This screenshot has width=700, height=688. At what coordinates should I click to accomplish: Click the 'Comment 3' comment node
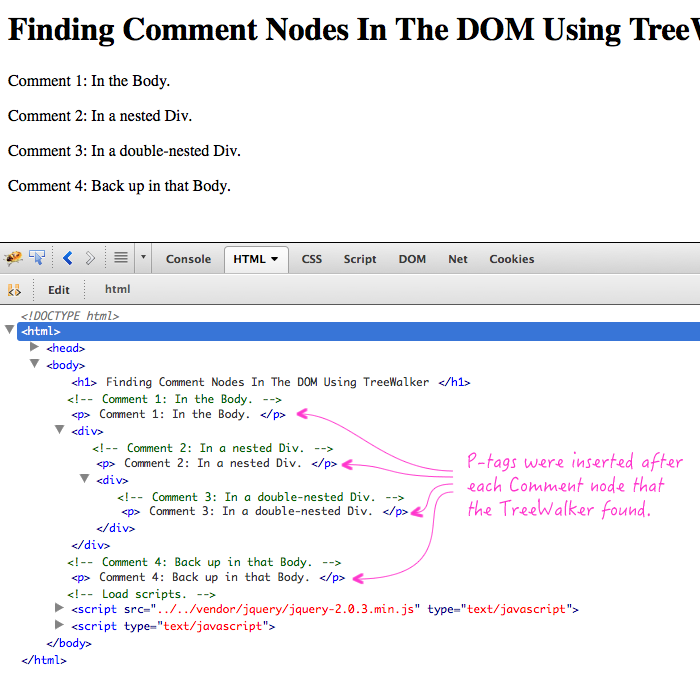pos(261,497)
